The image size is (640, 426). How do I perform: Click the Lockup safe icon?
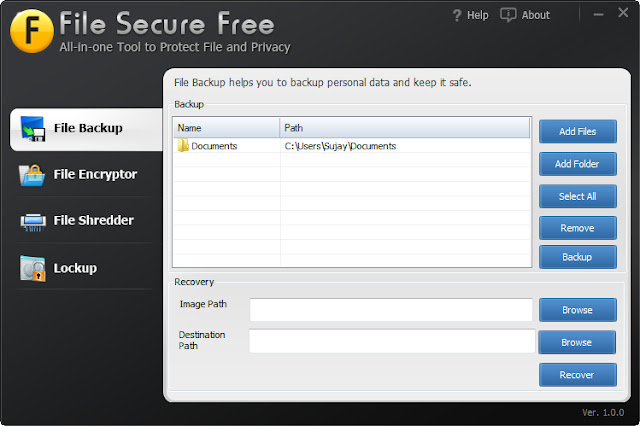click(x=33, y=268)
